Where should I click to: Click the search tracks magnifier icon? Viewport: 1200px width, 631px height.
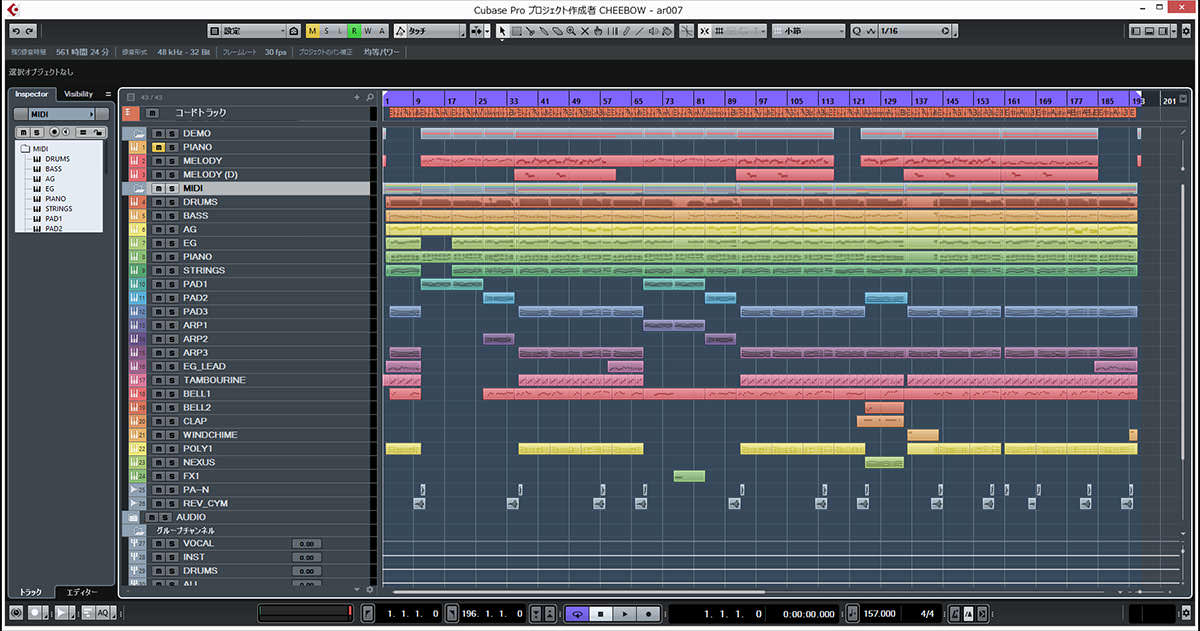pos(370,97)
